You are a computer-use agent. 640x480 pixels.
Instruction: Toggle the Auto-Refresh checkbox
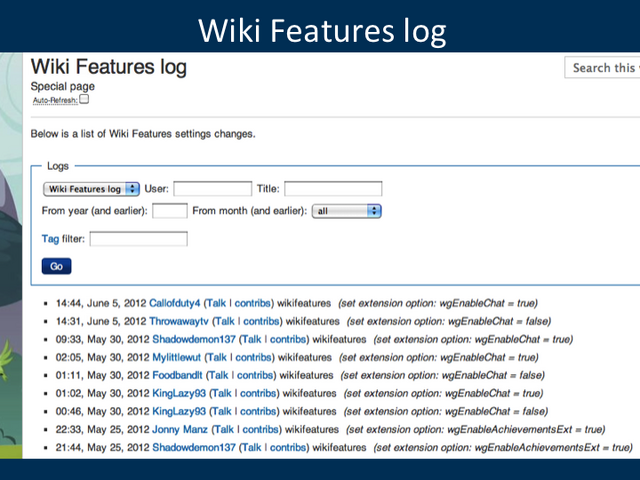pyautogui.click(x=84, y=99)
